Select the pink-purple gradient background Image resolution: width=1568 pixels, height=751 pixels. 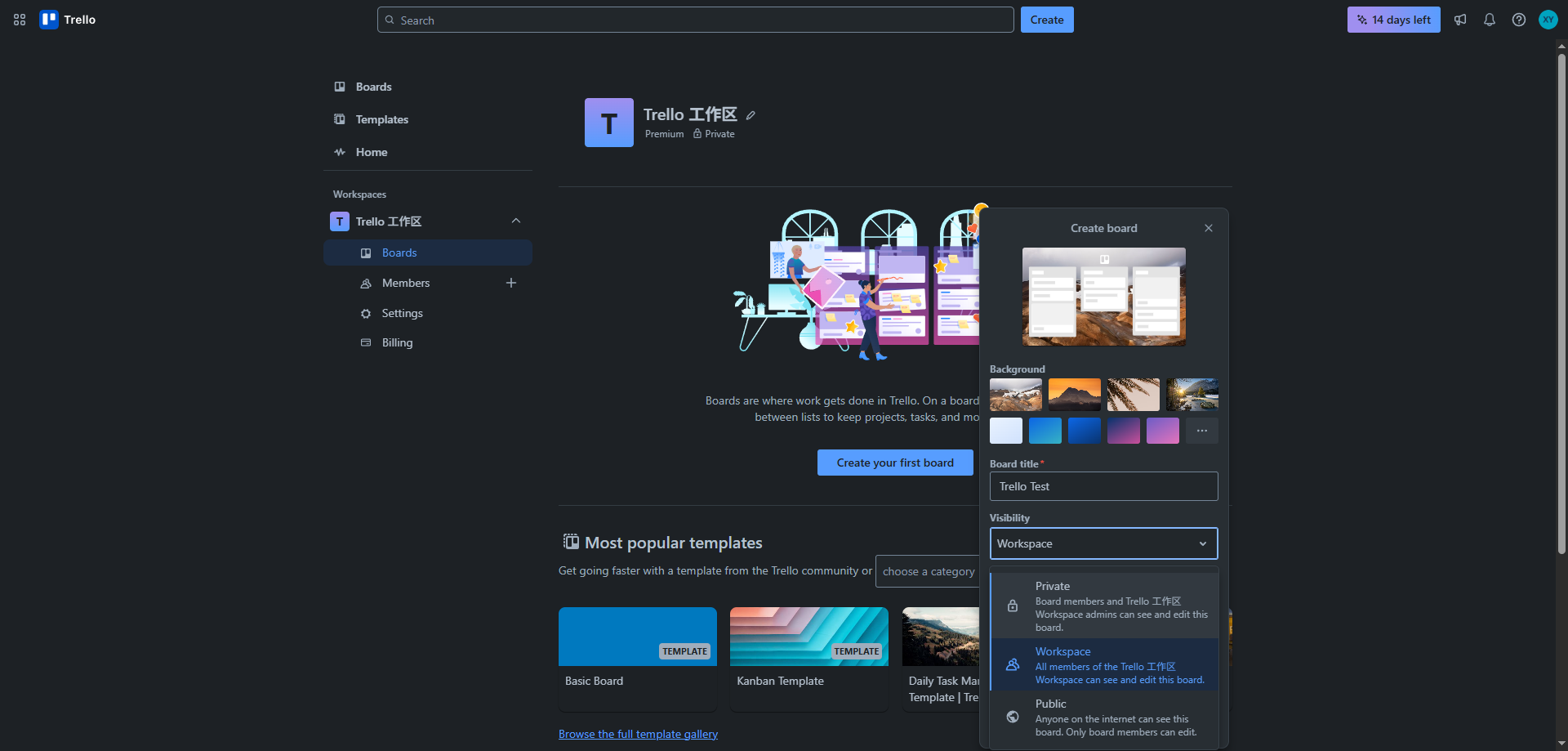click(1163, 431)
